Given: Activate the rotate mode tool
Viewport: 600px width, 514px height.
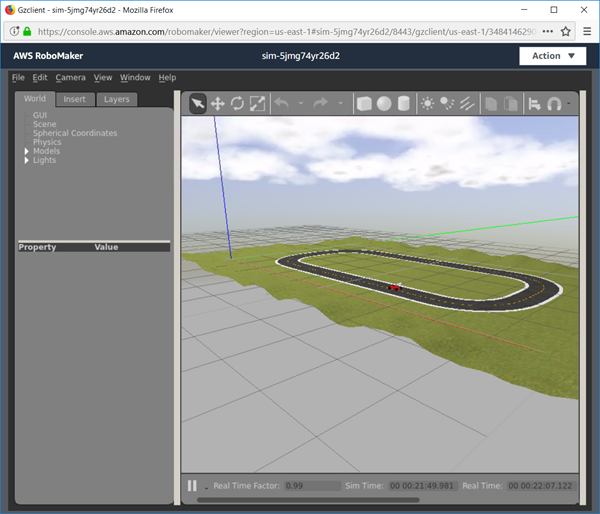Looking at the screenshot, I should coord(237,103).
